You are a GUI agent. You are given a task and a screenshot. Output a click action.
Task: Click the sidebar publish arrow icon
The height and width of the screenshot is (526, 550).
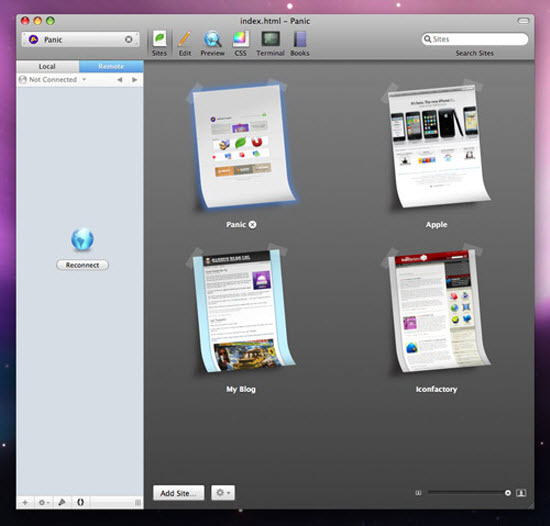[x=62, y=503]
